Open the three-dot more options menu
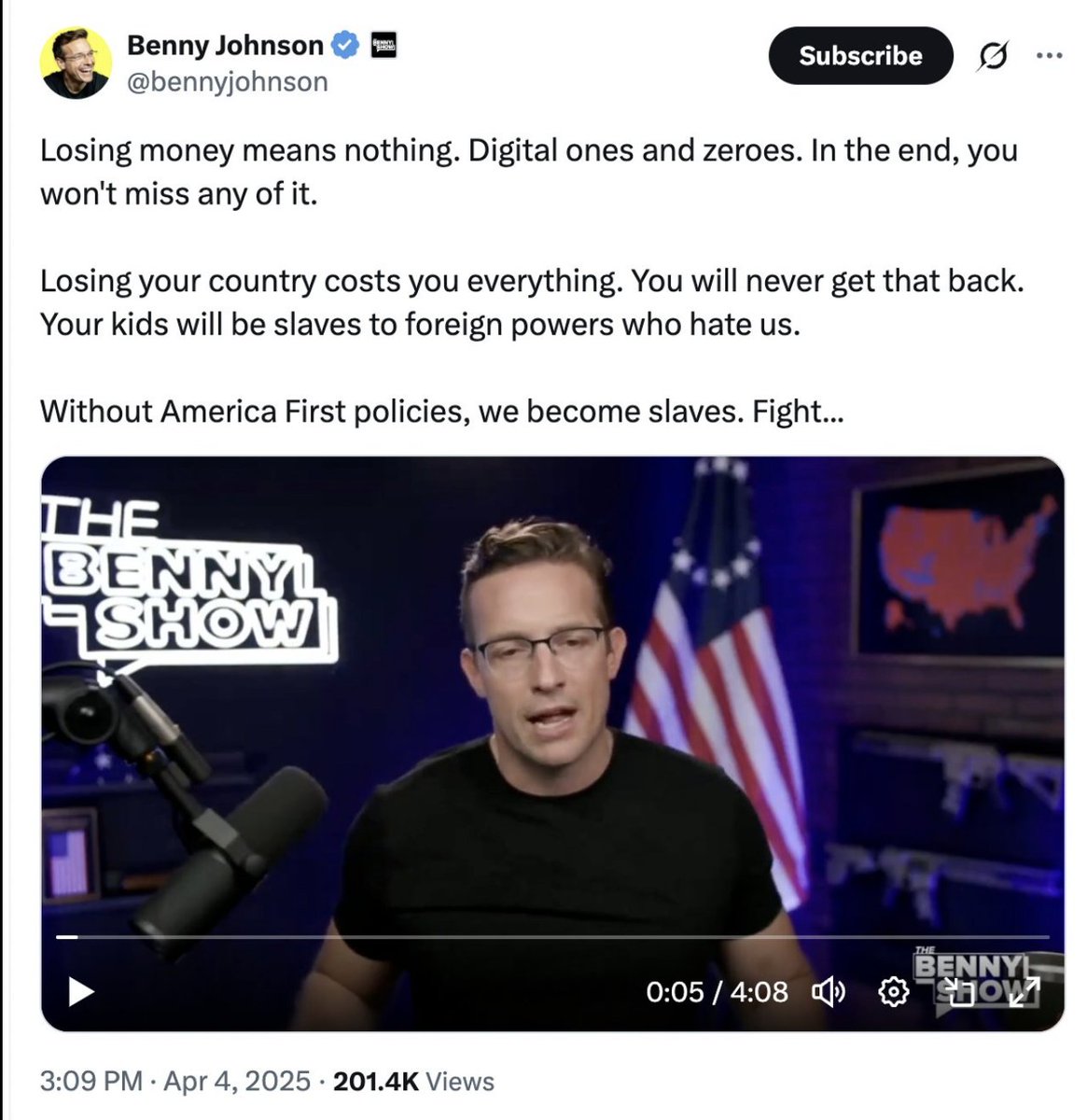 [1050, 56]
